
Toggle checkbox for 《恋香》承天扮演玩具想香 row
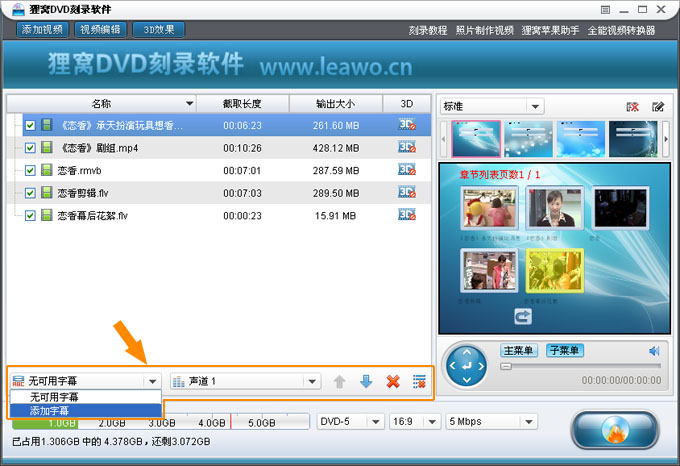[x=30, y=126]
